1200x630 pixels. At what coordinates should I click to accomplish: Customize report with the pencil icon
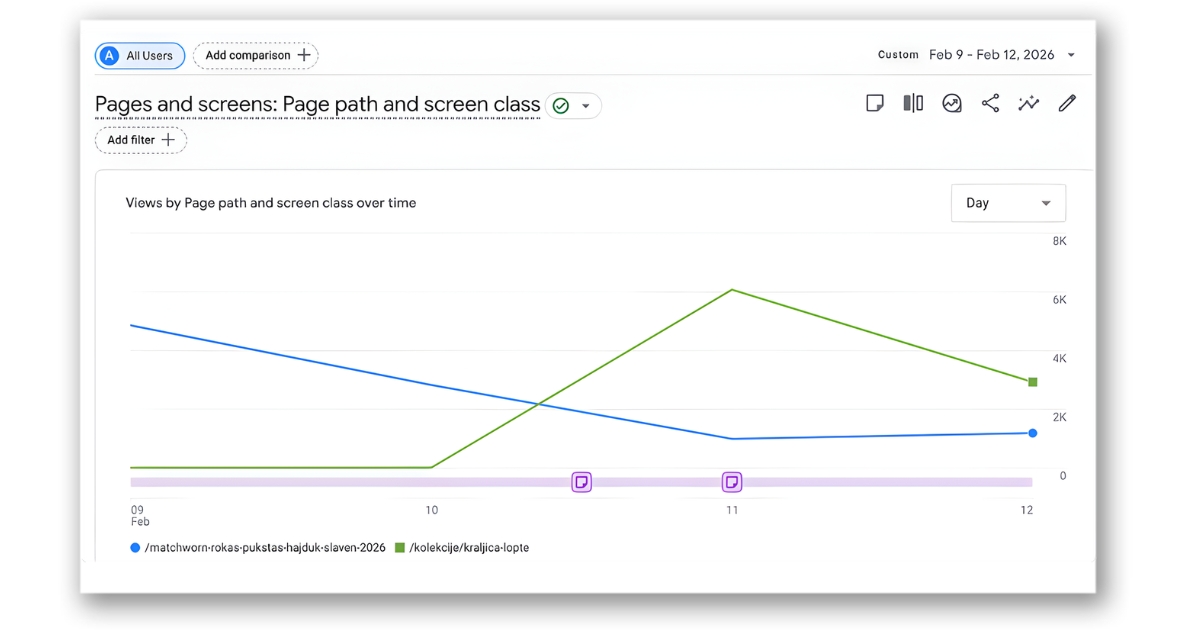coord(1067,103)
